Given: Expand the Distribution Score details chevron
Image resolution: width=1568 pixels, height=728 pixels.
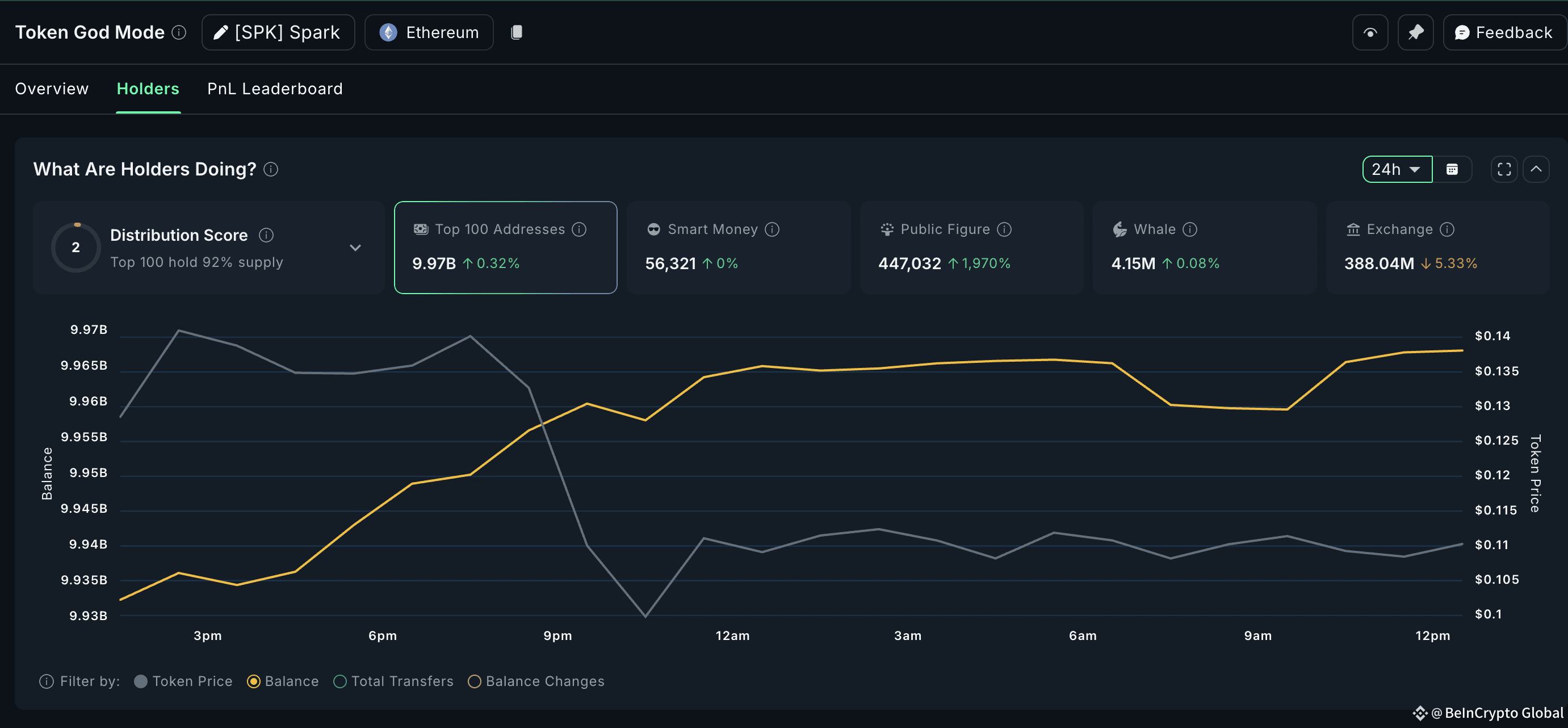Looking at the screenshot, I should tap(355, 248).
